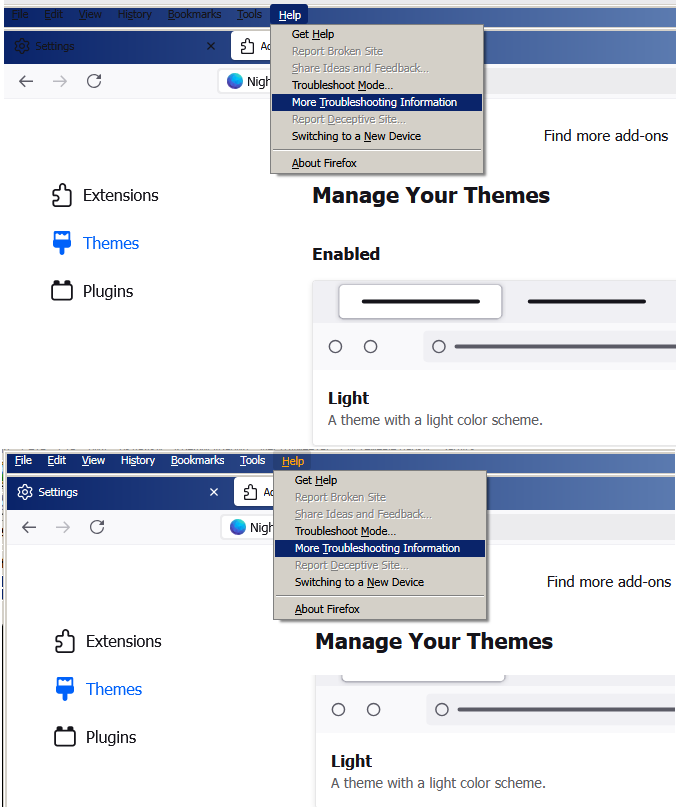Click Find more add-ons text in top screenshot

(x=605, y=136)
